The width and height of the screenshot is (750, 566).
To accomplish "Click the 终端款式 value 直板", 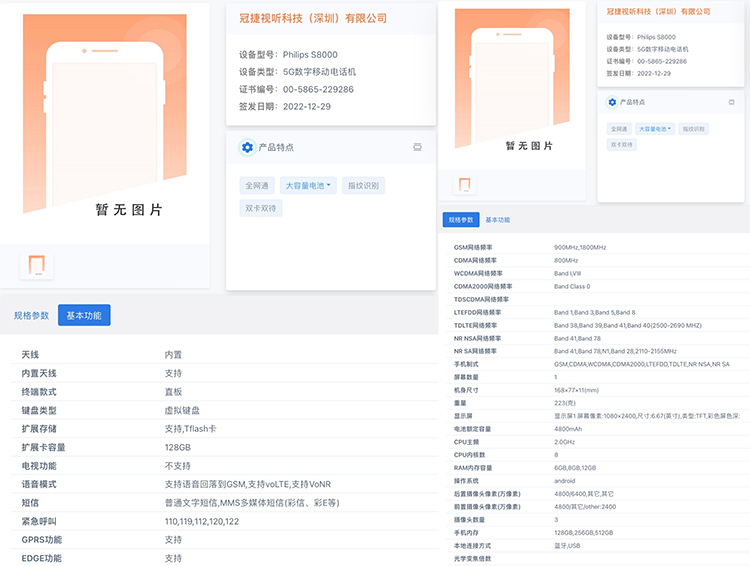I will click(173, 392).
